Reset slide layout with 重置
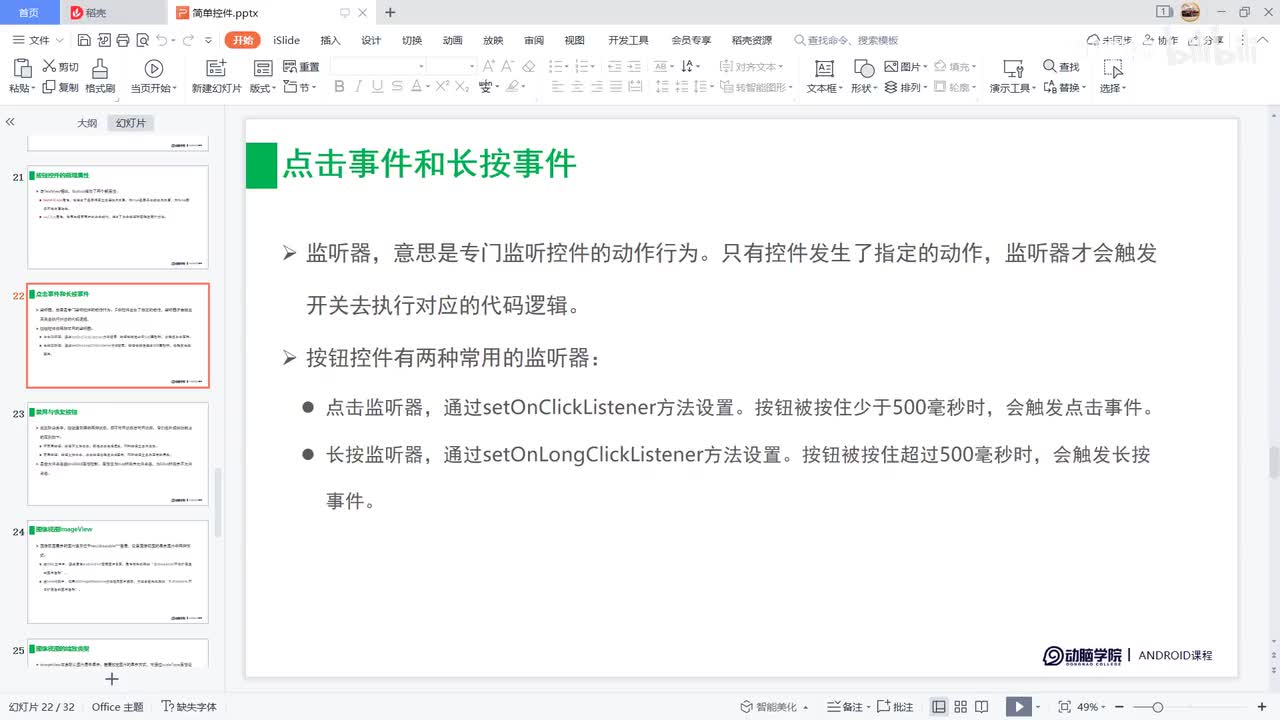Image resolution: width=1280 pixels, height=720 pixels. pyautogui.click(x=301, y=67)
